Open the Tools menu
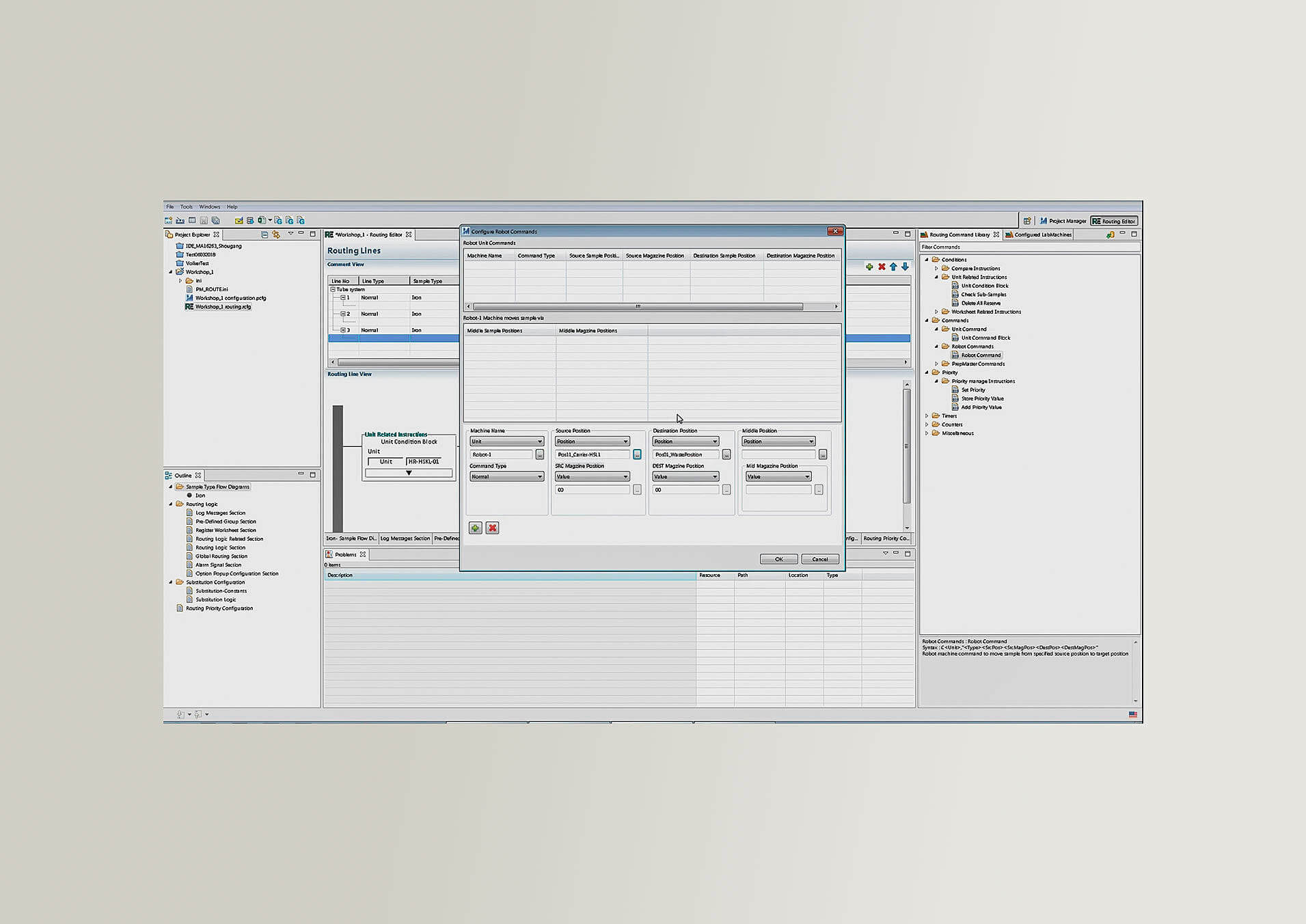 186,206
